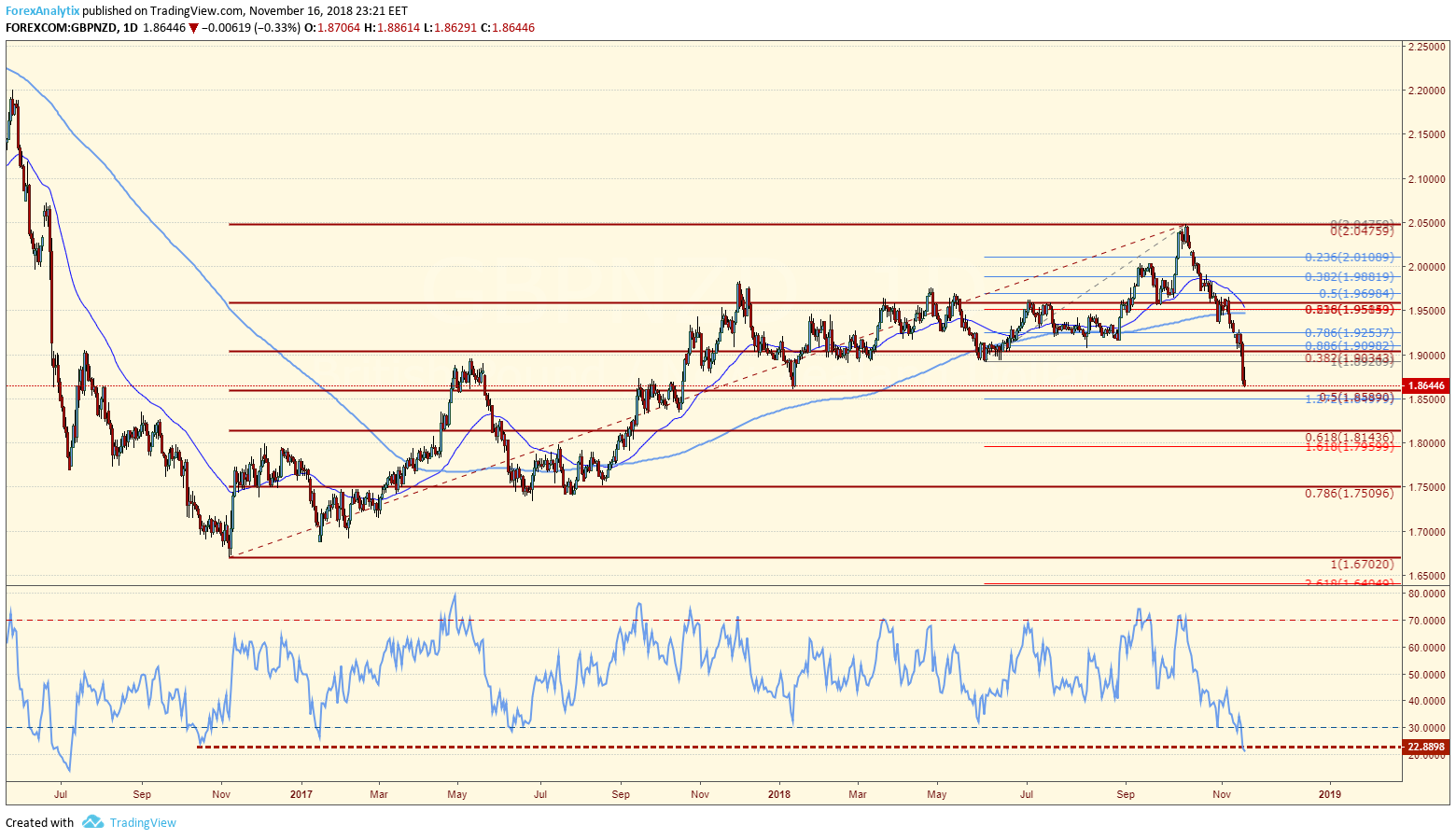1456x839 pixels.
Task: Click the 30.0000 RSI axis label
Action: [1427, 728]
